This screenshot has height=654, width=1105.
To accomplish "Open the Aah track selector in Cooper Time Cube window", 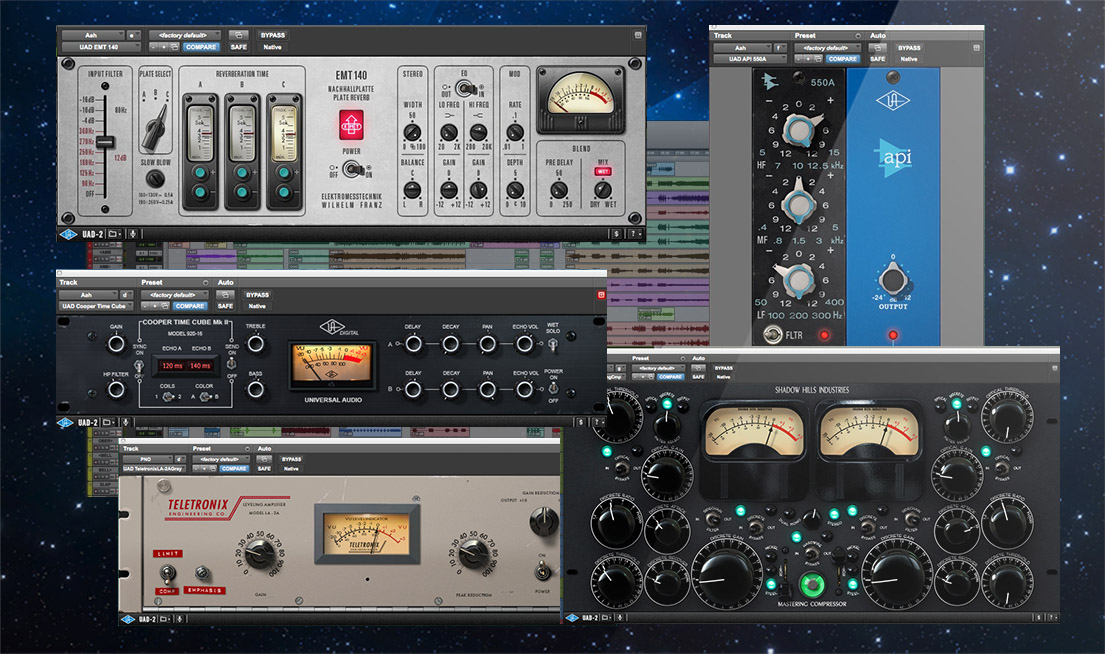I will [89, 295].
